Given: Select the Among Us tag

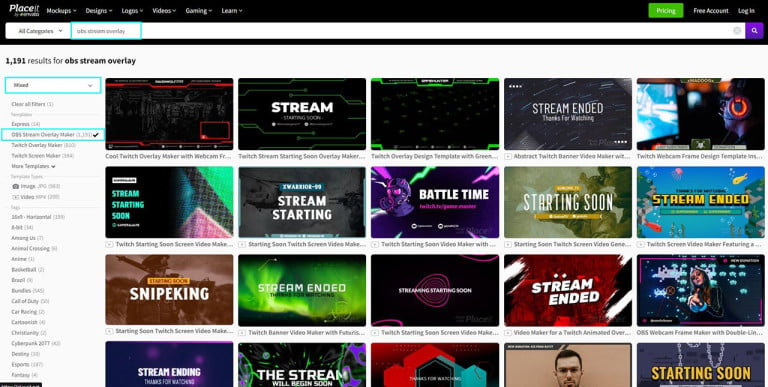Looking at the screenshot, I should click(27, 238).
